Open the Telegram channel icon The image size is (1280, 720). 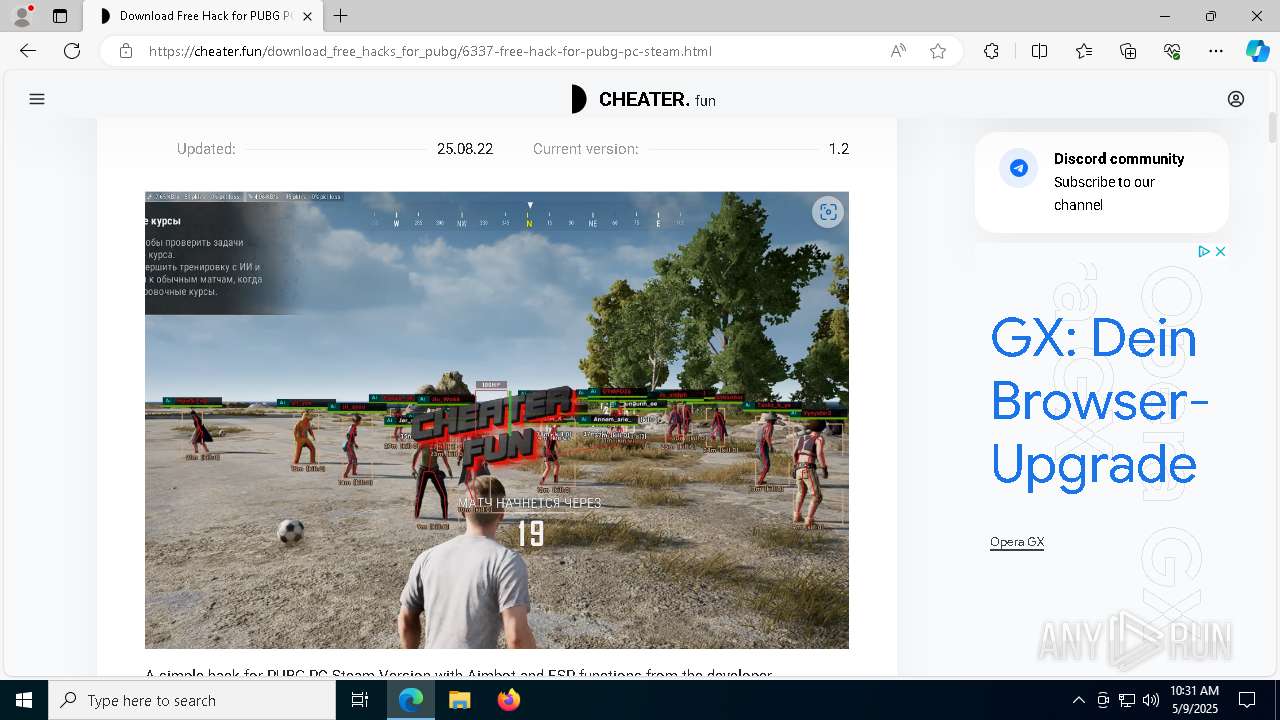(1019, 168)
